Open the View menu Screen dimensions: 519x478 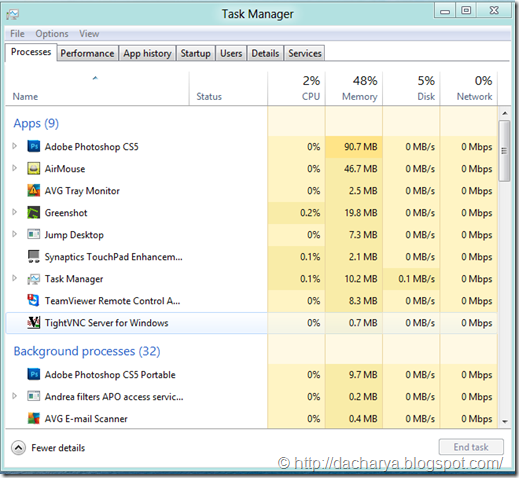[x=89, y=34]
